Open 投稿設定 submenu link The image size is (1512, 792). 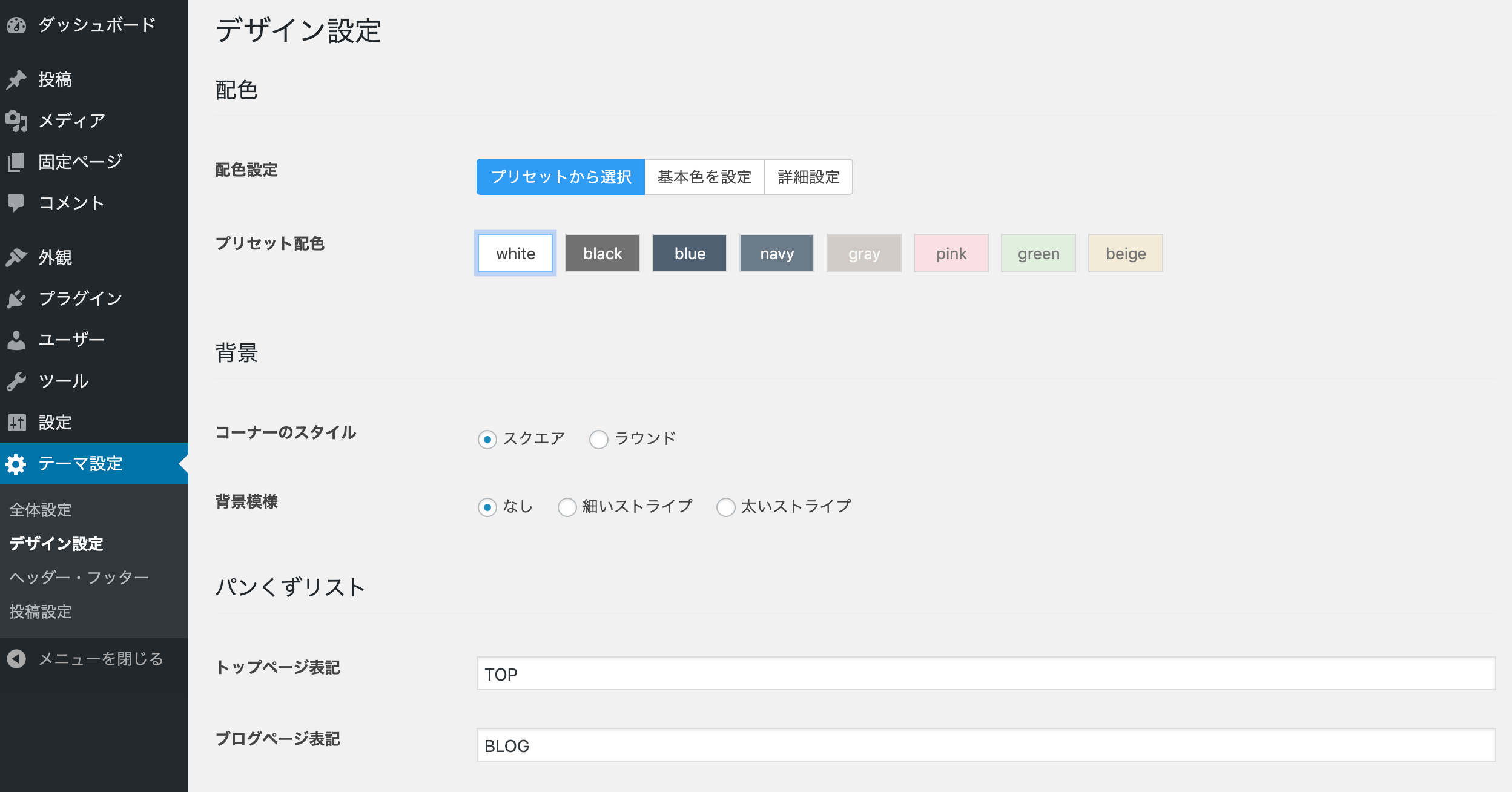tap(41, 612)
